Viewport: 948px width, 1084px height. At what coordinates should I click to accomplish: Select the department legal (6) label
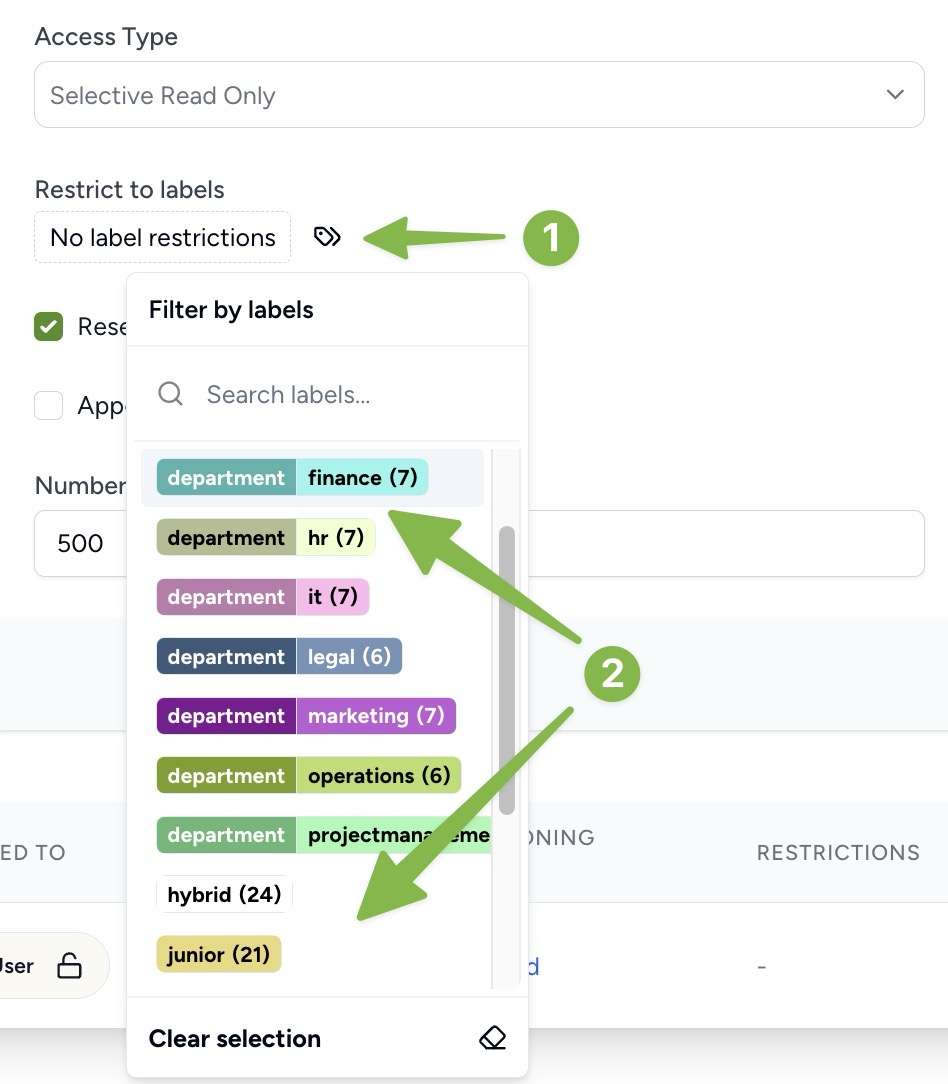(x=279, y=656)
